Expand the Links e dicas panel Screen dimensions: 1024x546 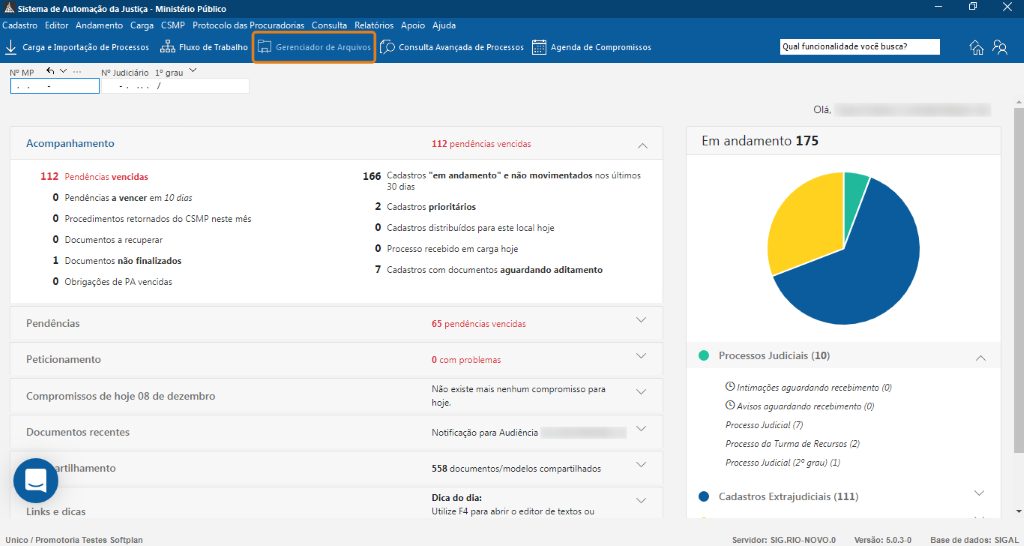[641, 500]
